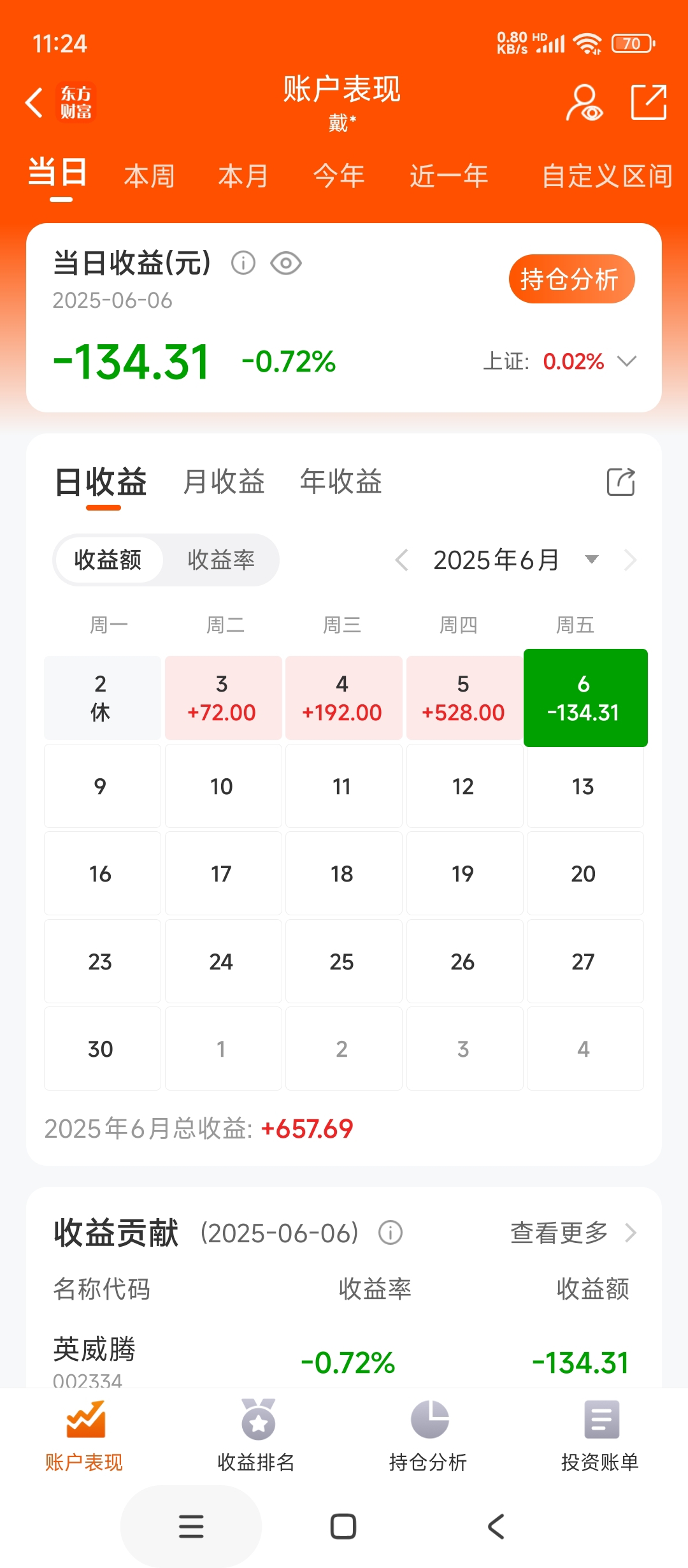688x1568 pixels.
Task: Expand the 上证 index comparison chevron
Action: coord(627,361)
